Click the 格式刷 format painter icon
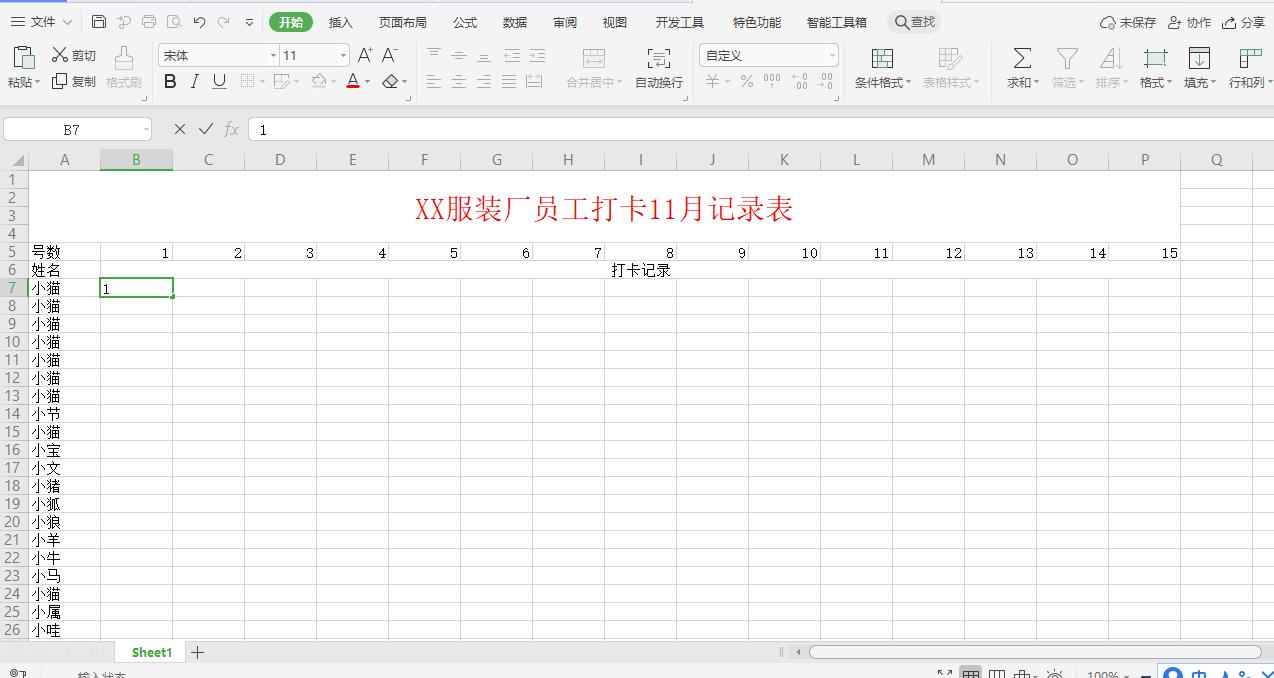This screenshot has width=1274, height=678. point(122,66)
